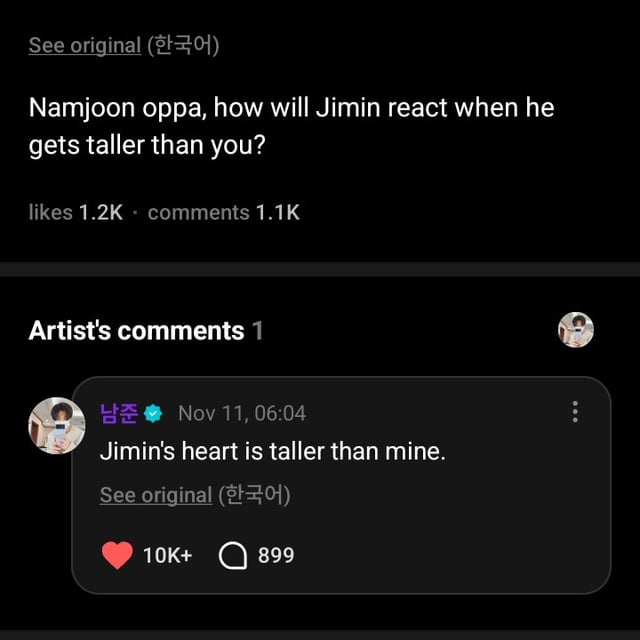
Task: Tap the comment "Jimin's heart is taller than mine."
Action: coord(272,451)
